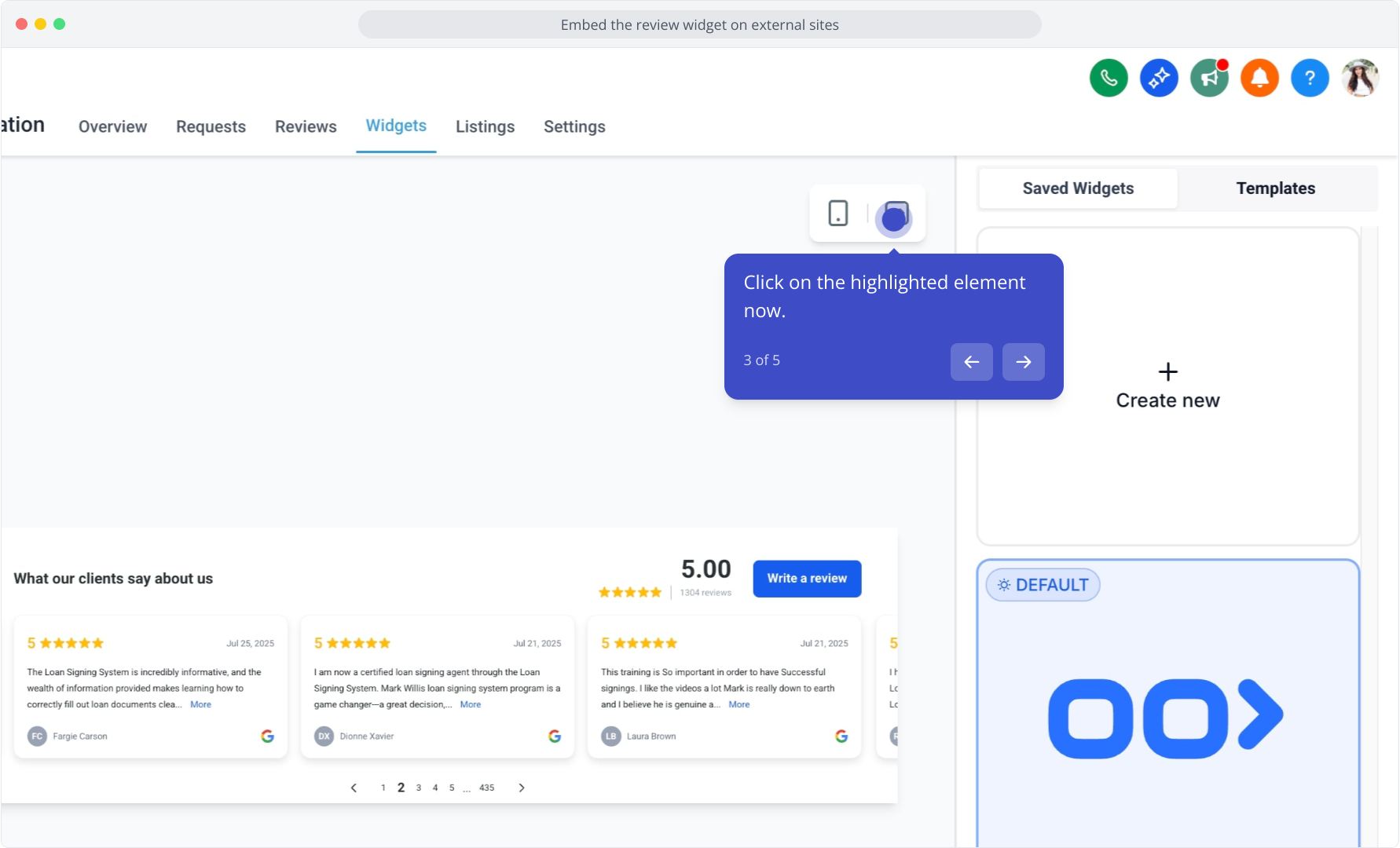Click the Jul 25, 2025 review date

pos(250,643)
